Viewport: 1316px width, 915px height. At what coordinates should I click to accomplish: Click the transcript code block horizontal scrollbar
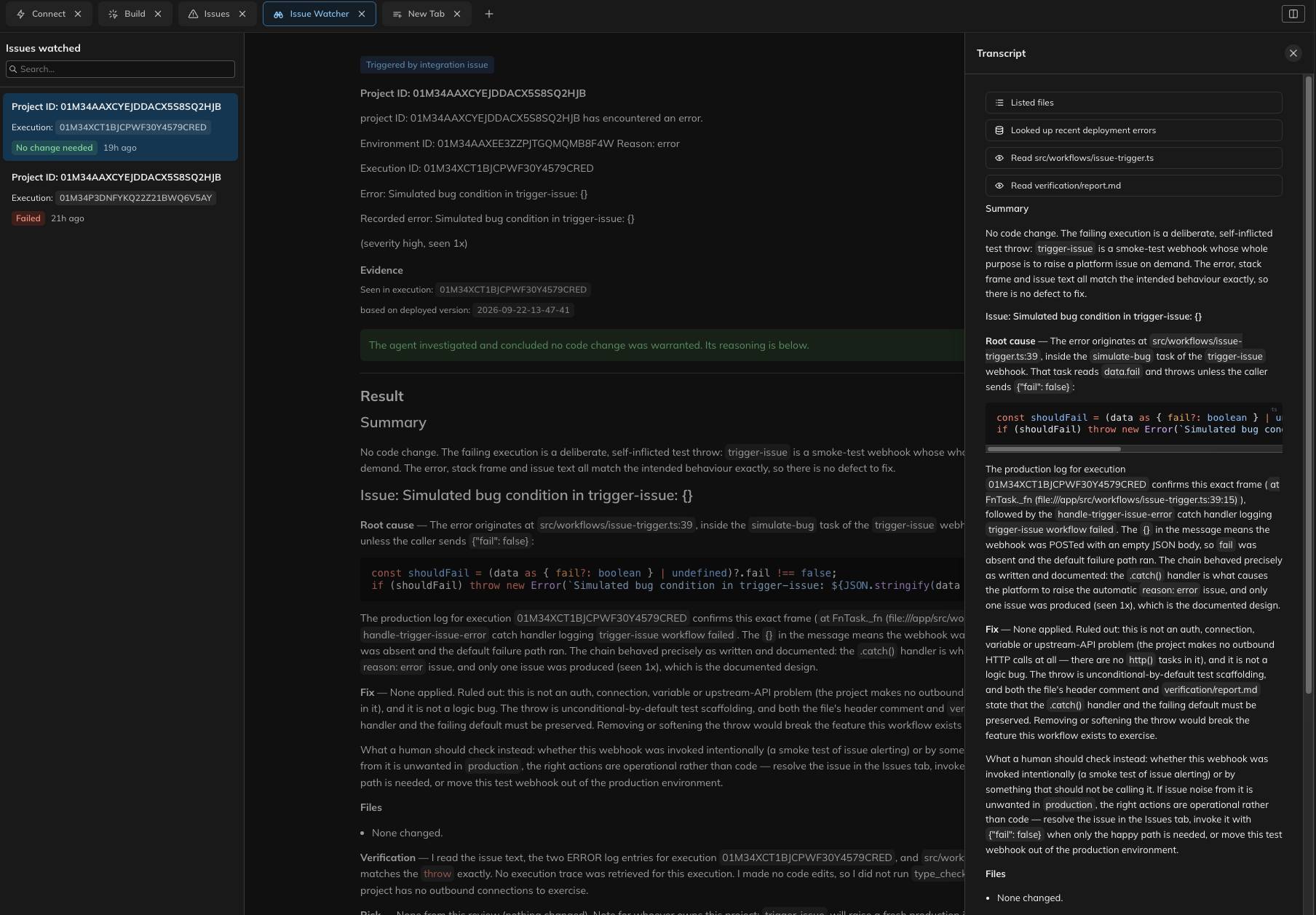click(x=1053, y=449)
